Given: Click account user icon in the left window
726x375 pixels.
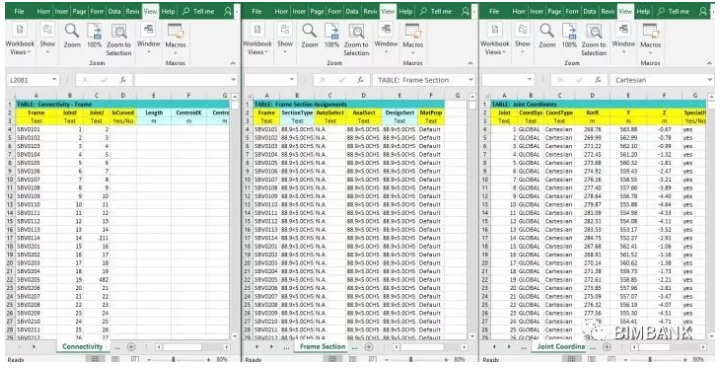Looking at the screenshot, I should point(228,12).
